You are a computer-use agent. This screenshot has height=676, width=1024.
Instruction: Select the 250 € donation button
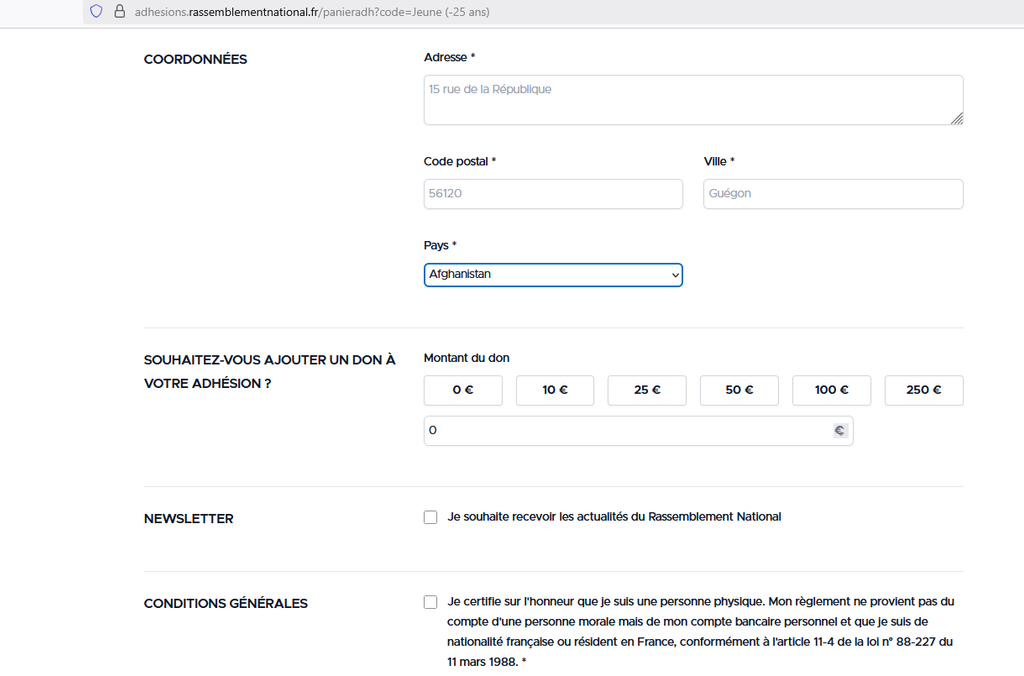[x=923, y=391]
